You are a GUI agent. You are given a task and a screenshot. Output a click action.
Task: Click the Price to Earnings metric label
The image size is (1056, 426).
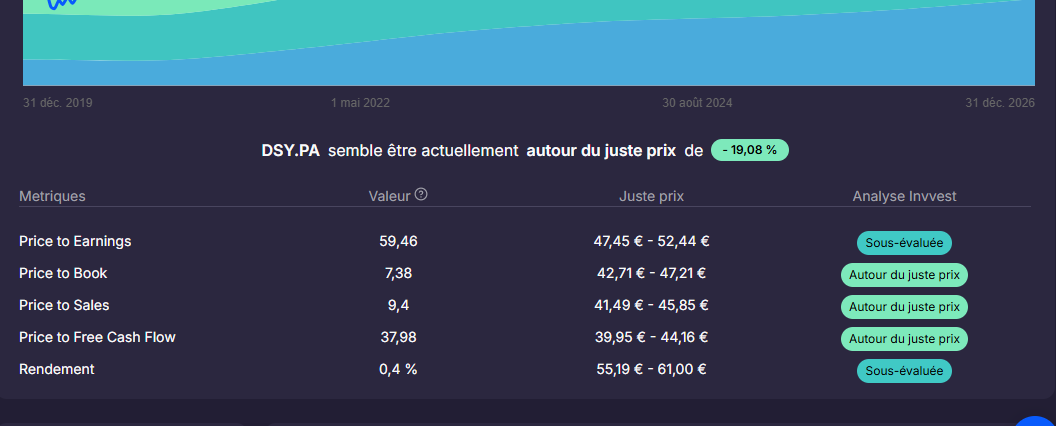pos(75,241)
